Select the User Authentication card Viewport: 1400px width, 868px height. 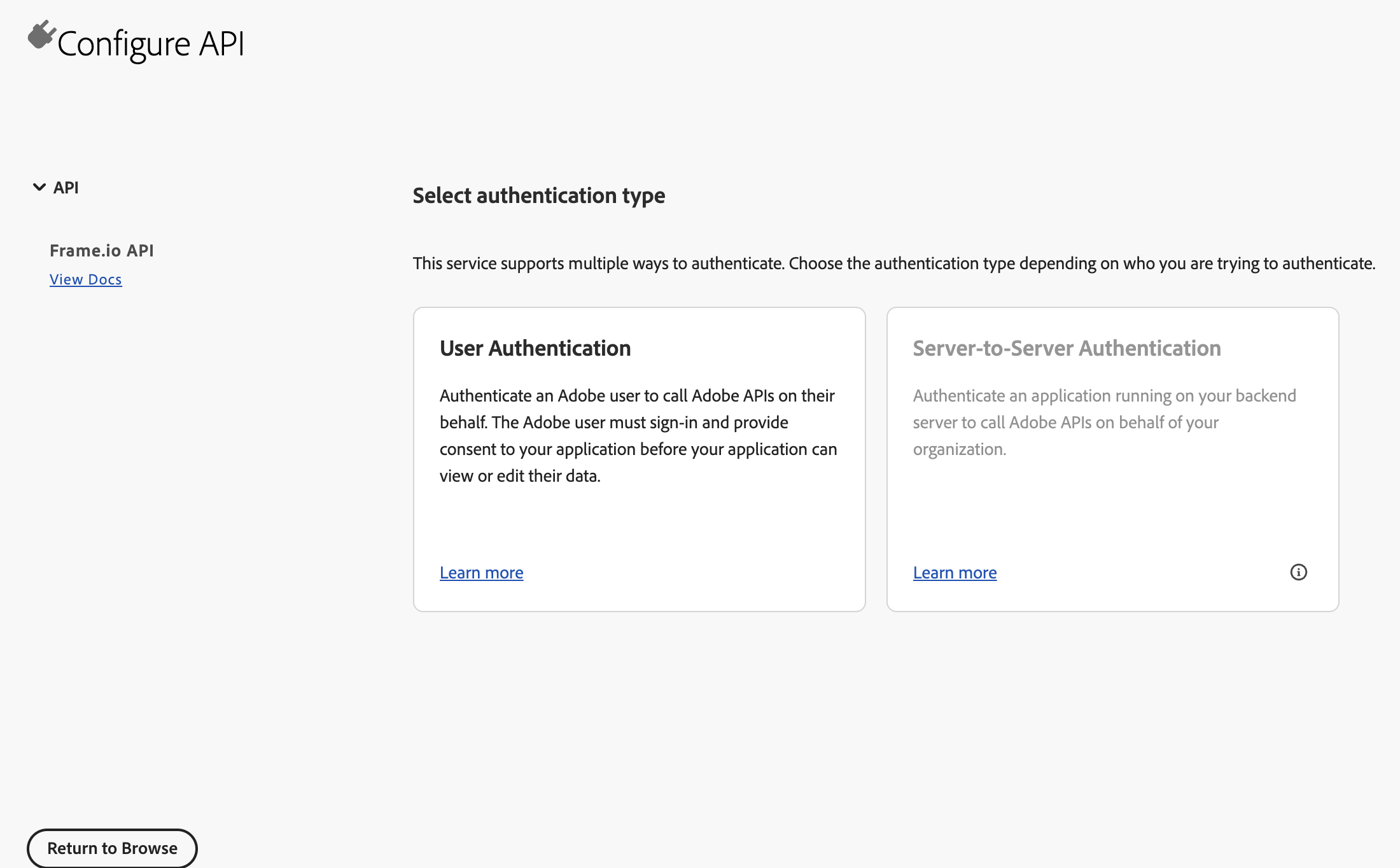[640, 459]
